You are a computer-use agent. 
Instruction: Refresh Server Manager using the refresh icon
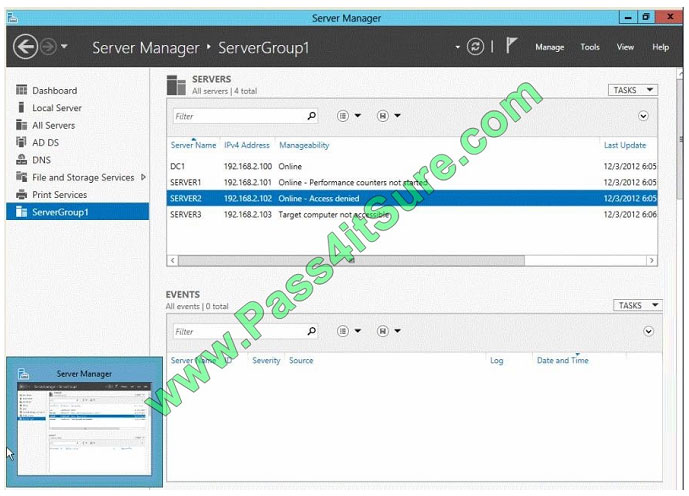coord(475,47)
